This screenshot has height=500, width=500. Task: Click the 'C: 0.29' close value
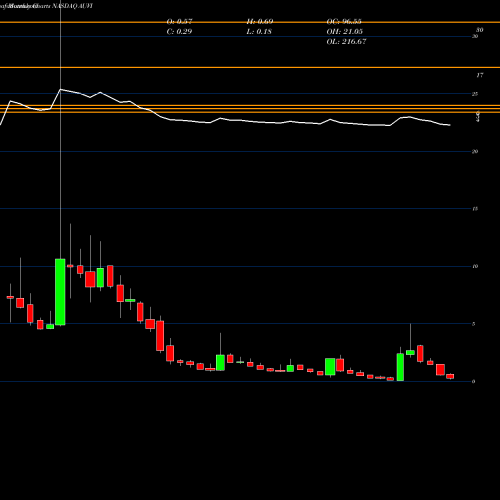click(179, 32)
